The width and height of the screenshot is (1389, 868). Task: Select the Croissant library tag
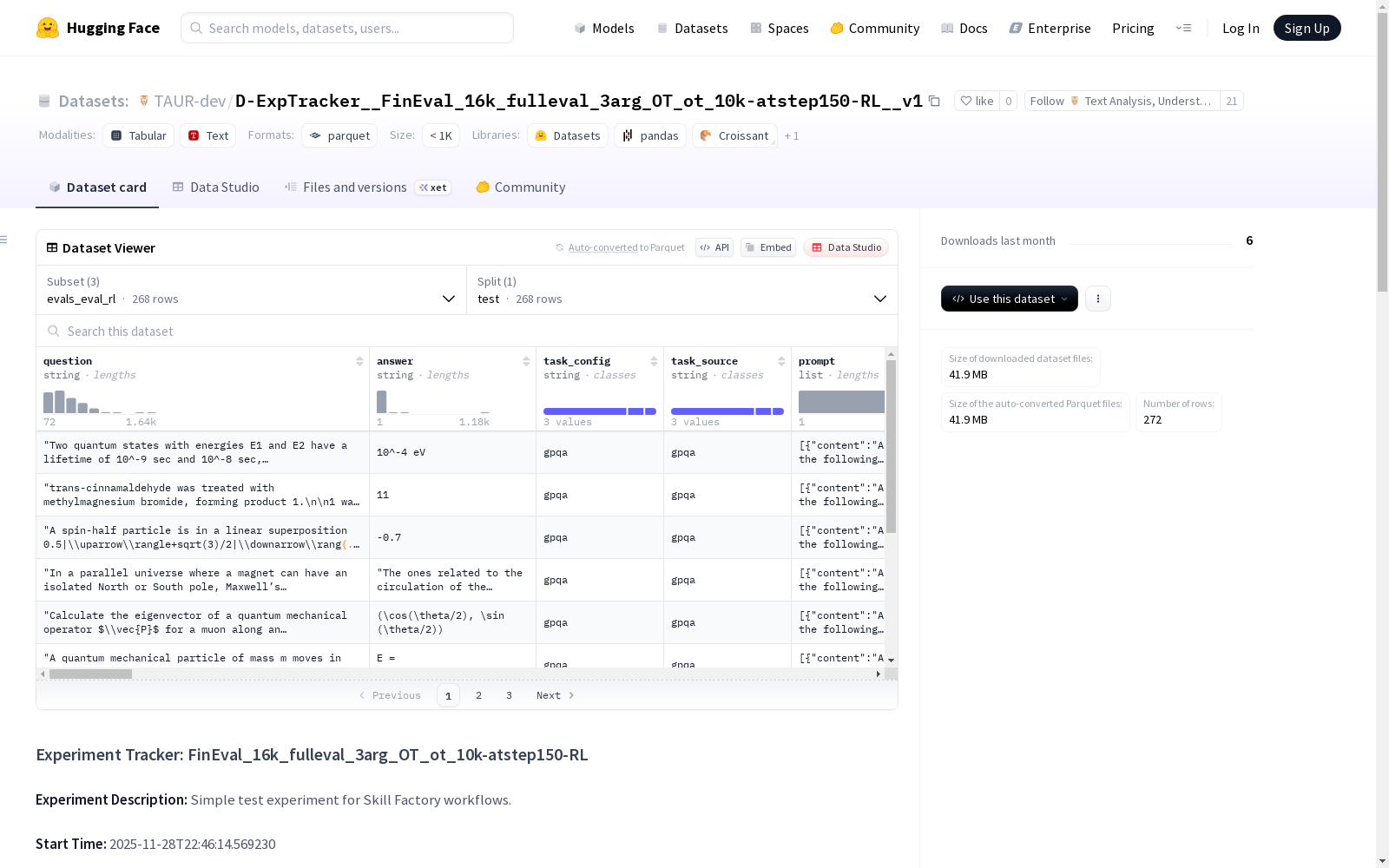734,135
